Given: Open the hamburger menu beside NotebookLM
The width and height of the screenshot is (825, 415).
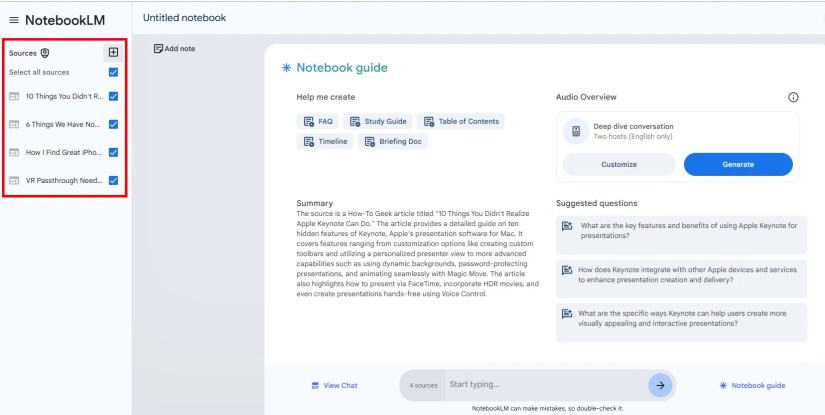Looking at the screenshot, I should [x=14, y=20].
